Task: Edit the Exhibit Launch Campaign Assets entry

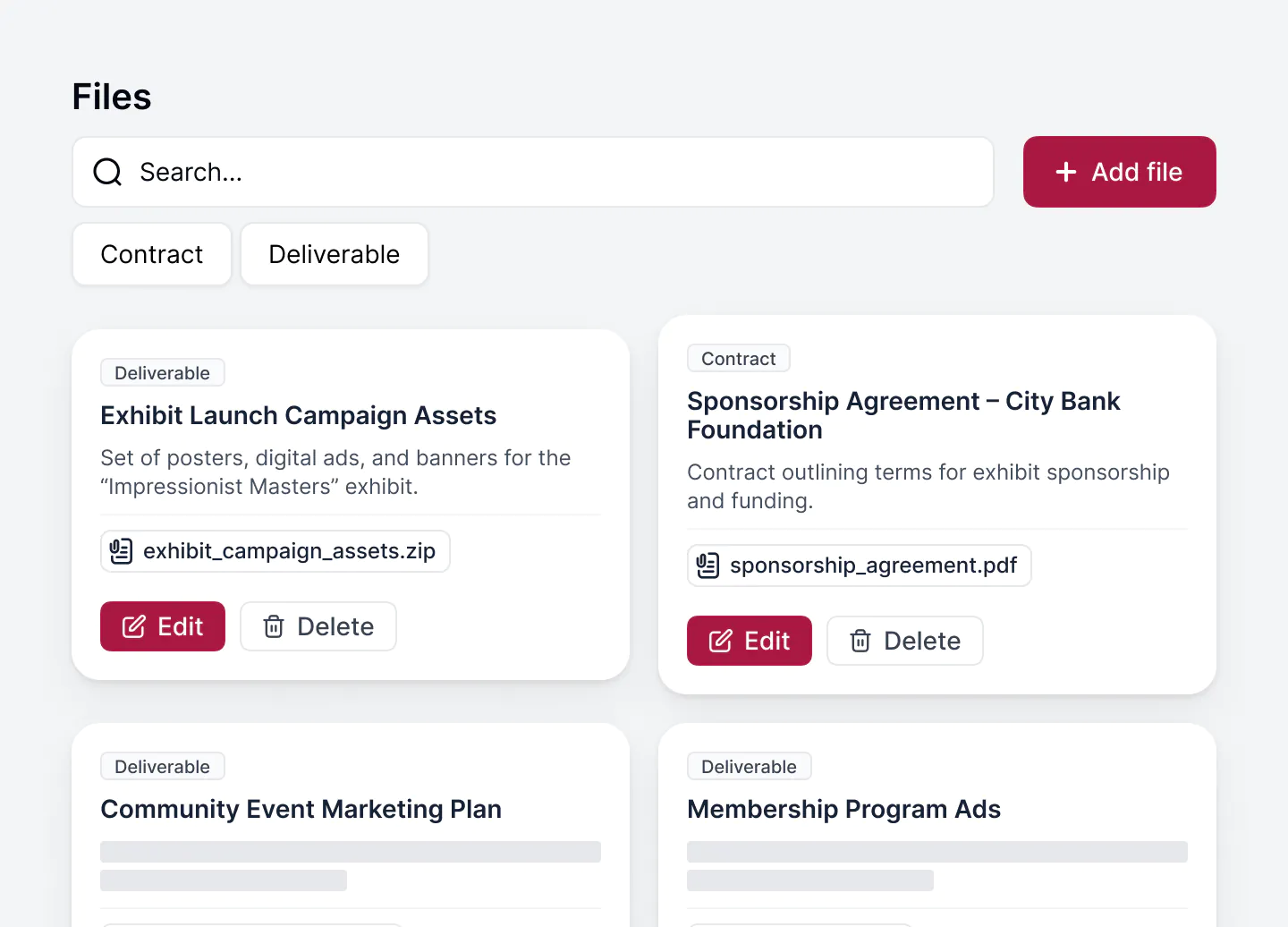Action: 162,626
